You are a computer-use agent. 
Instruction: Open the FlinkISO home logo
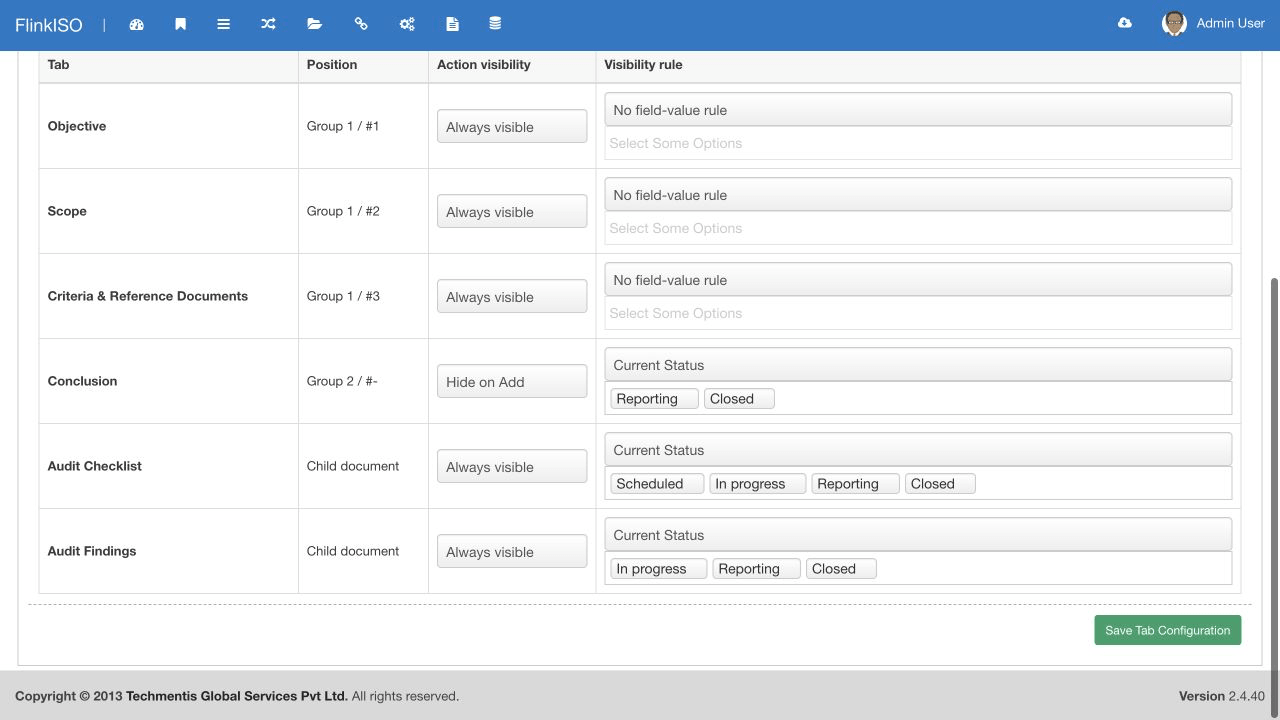(48, 25)
